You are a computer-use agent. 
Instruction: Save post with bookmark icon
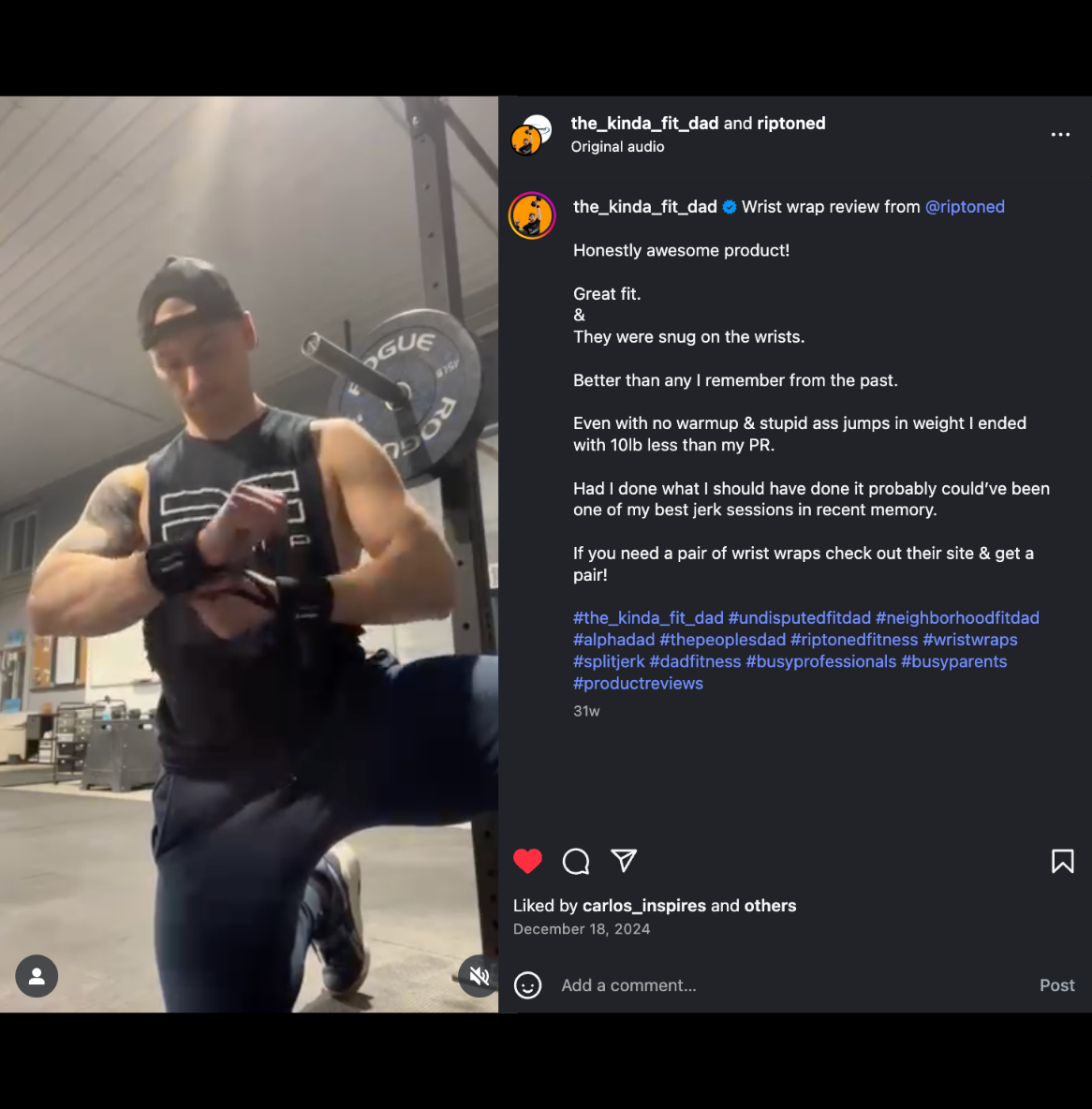[x=1062, y=861]
